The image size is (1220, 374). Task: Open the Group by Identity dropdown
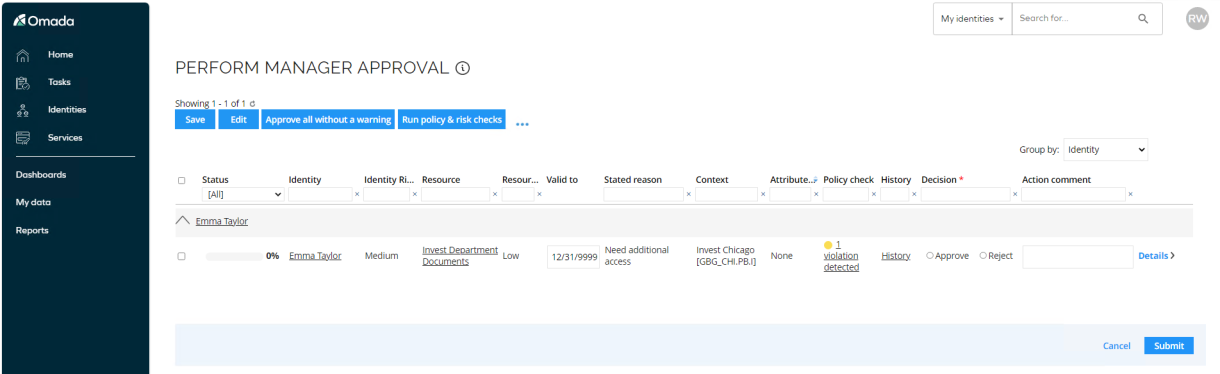1105,149
